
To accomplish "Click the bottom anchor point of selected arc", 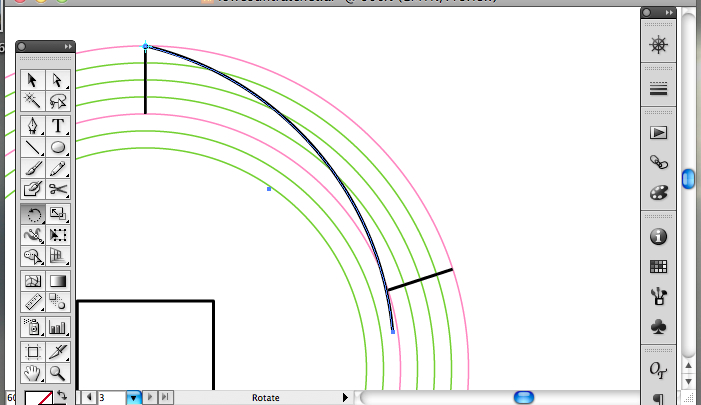I will (393, 332).
